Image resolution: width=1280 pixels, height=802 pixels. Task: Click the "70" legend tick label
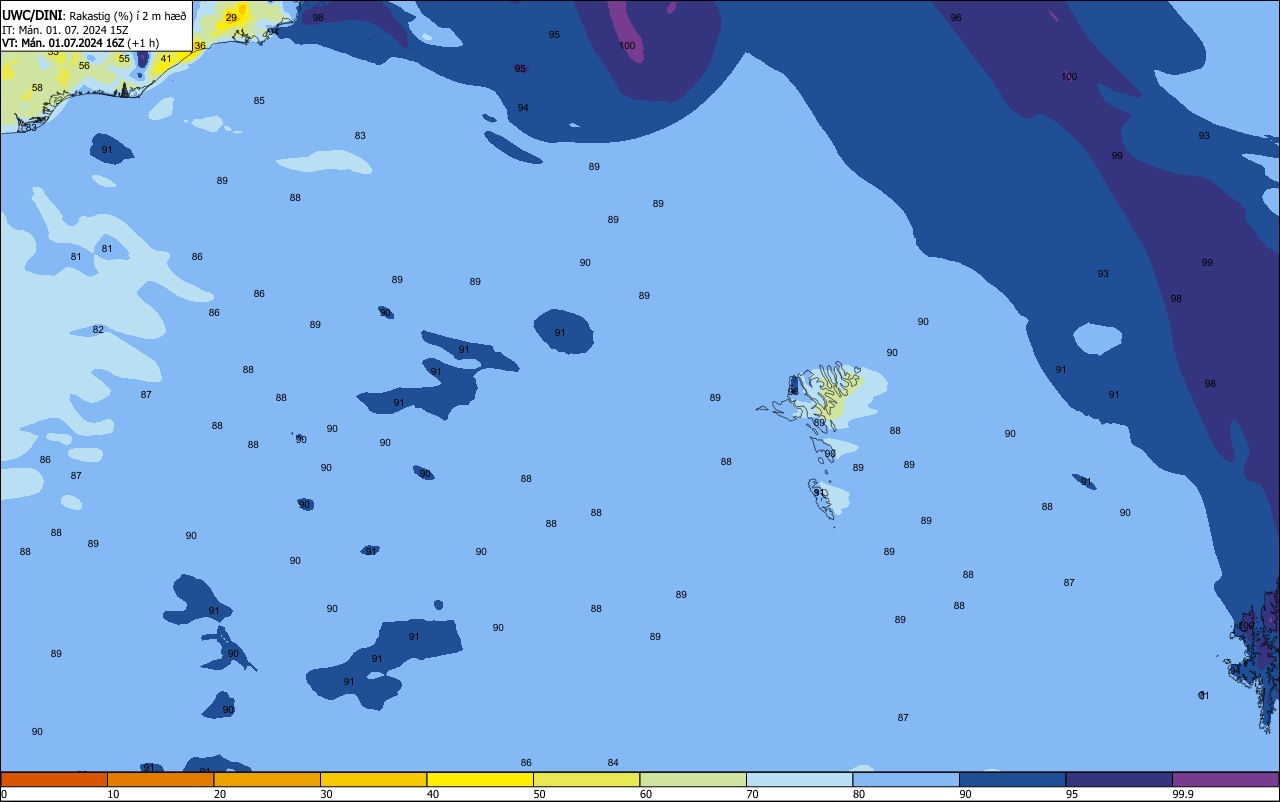[x=752, y=794]
